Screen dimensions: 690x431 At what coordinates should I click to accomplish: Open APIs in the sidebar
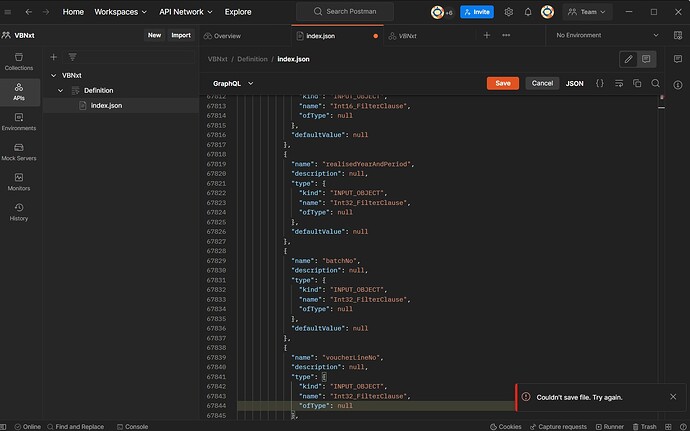19,92
